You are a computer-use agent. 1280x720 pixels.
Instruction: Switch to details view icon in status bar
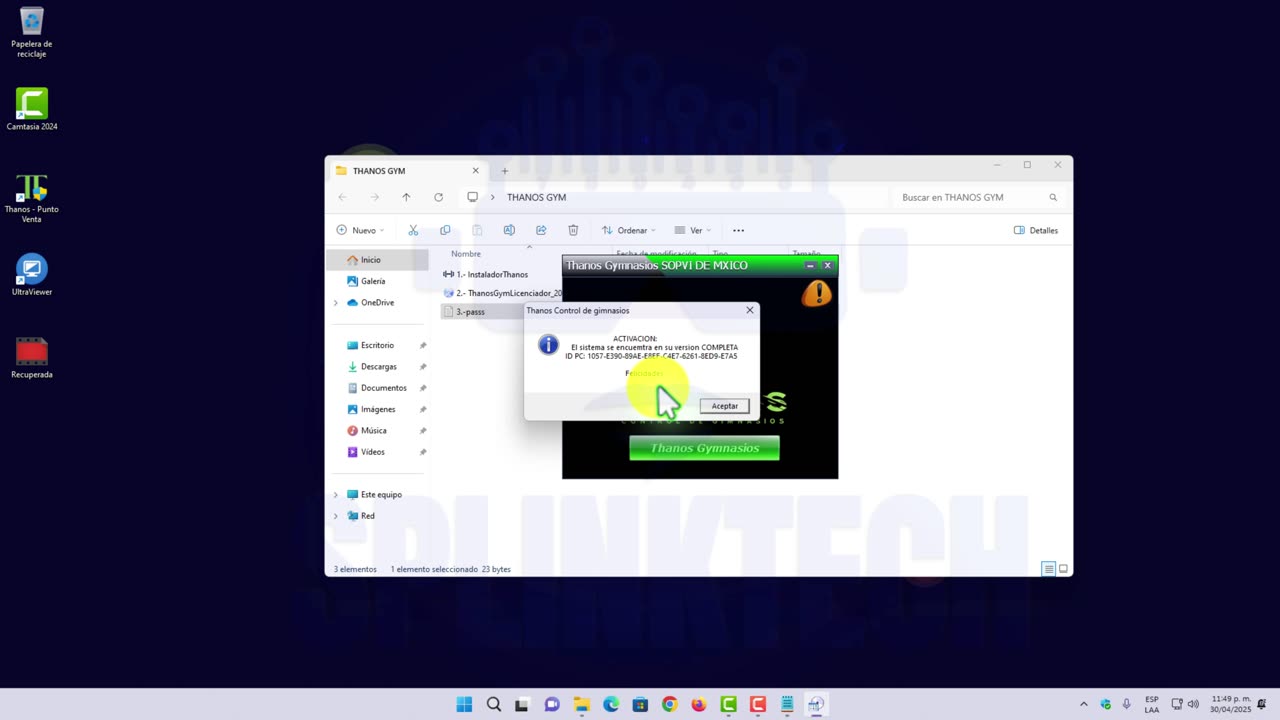(1048, 569)
